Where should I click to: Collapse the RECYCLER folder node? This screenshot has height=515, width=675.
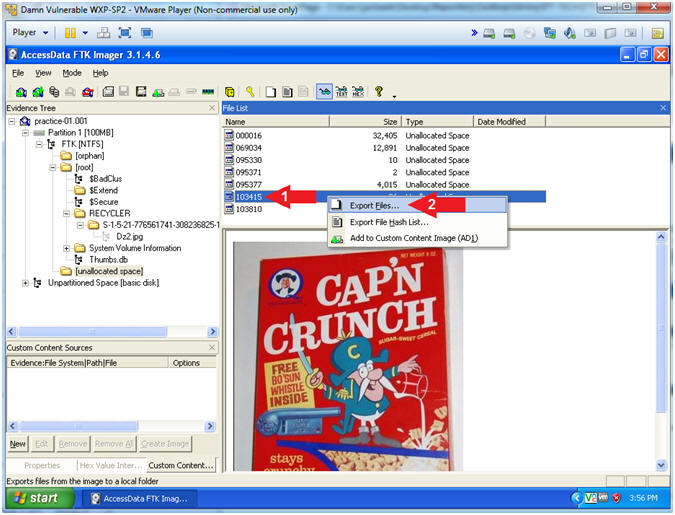[66, 214]
